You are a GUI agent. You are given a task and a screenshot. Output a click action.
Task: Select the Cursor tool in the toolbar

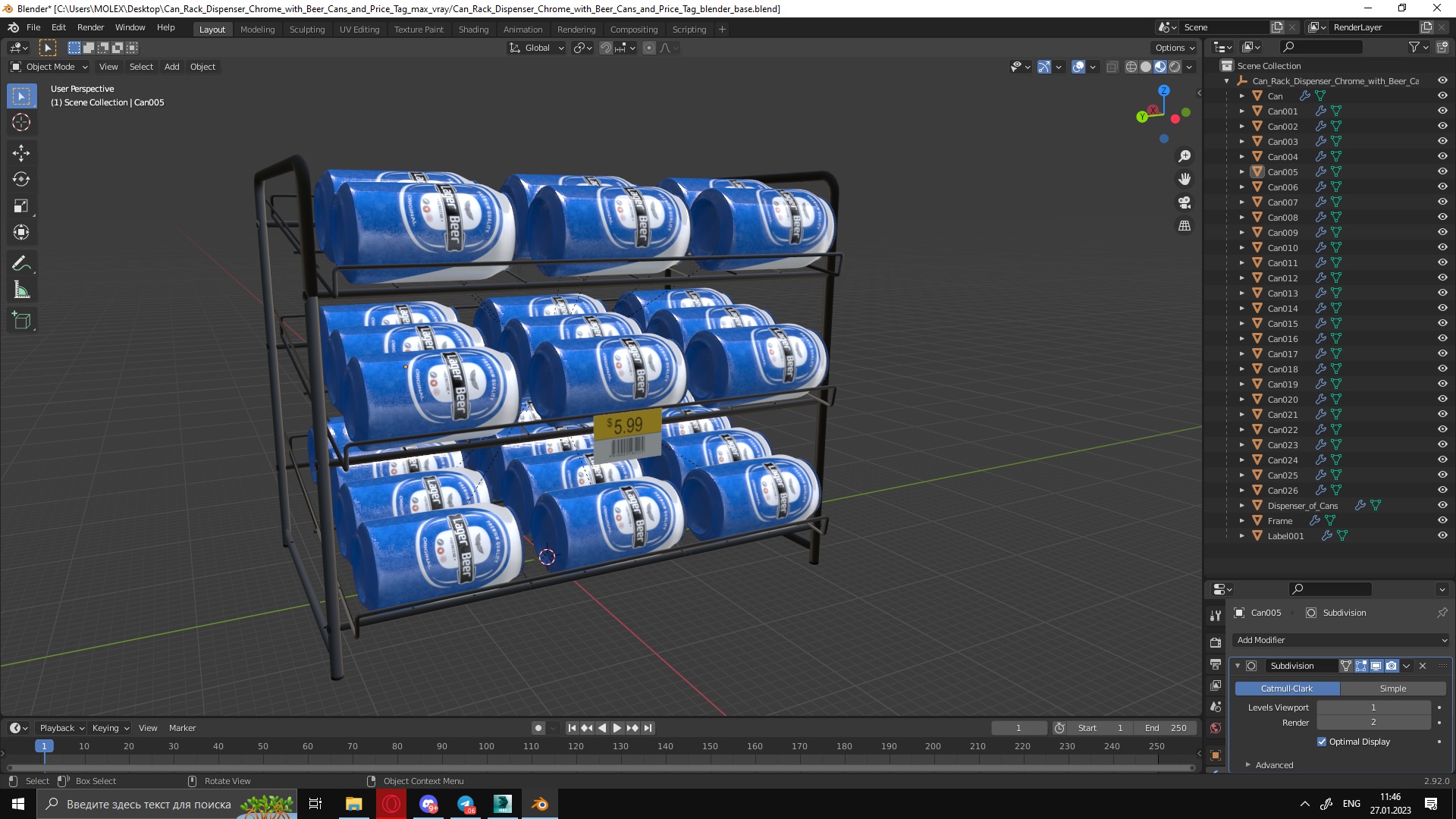(x=21, y=123)
